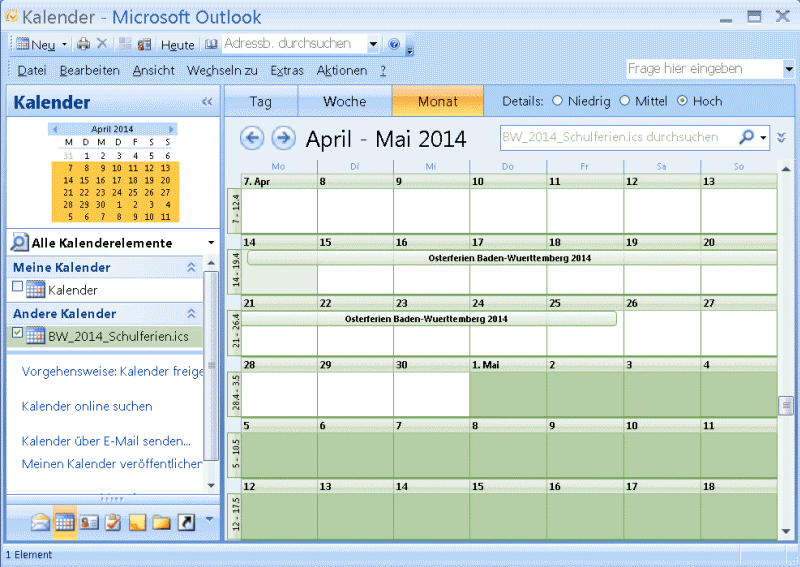Switch to Woche view tab
This screenshot has width=800, height=567.
click(344, 101)
